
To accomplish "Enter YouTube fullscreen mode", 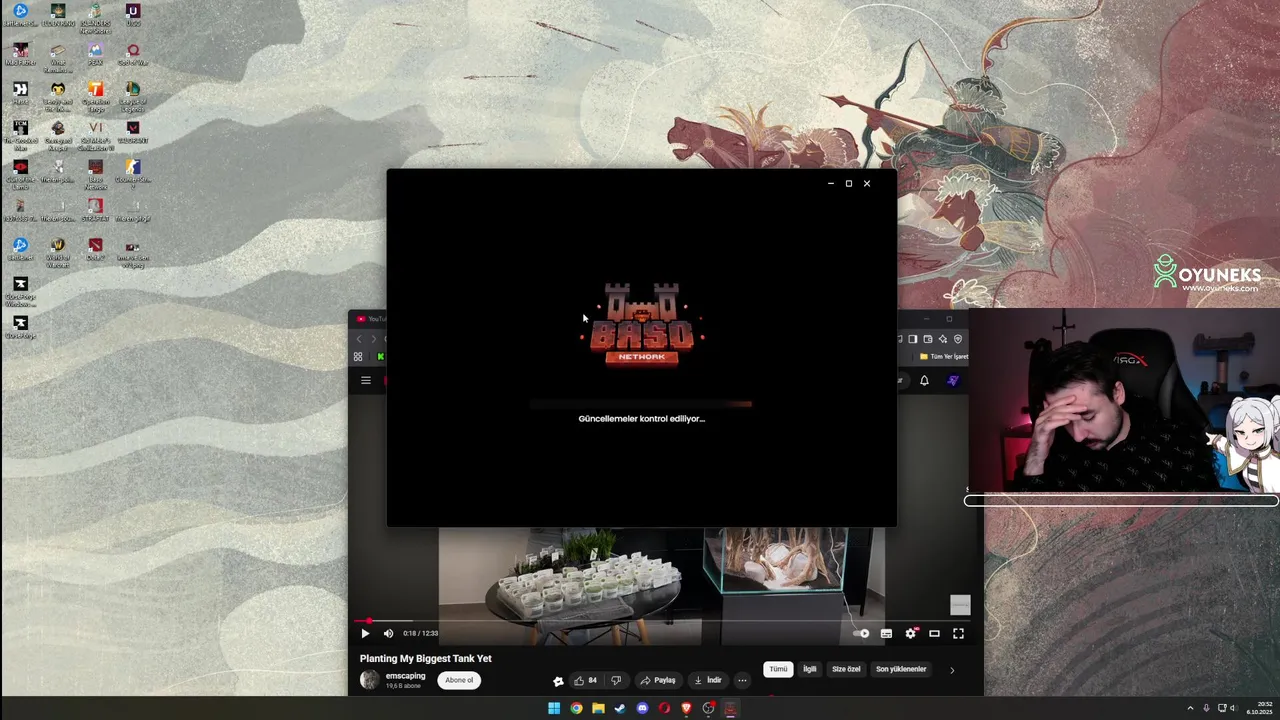I will (958, 633).
